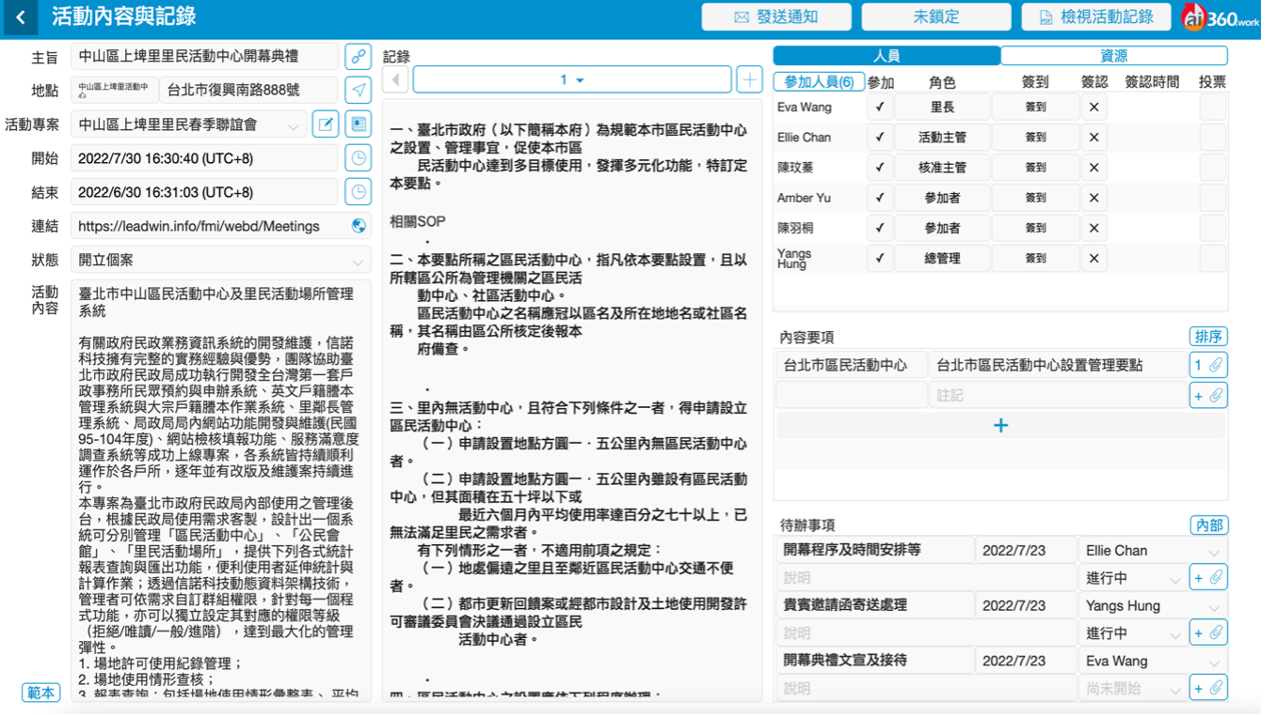This screenshot has width=1265, height=715.
Task: Click the 發送通知 button
Action: point(776,17)
